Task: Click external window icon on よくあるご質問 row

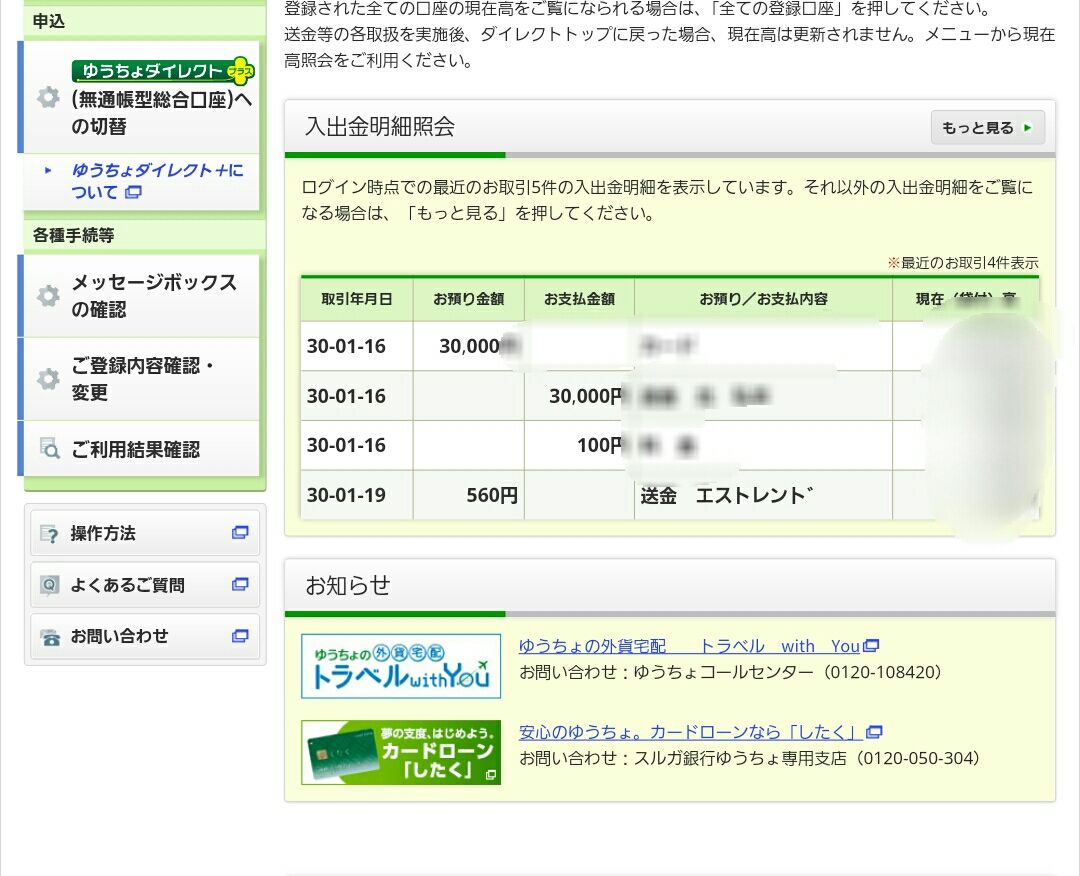Action: (x=240, y=584)
